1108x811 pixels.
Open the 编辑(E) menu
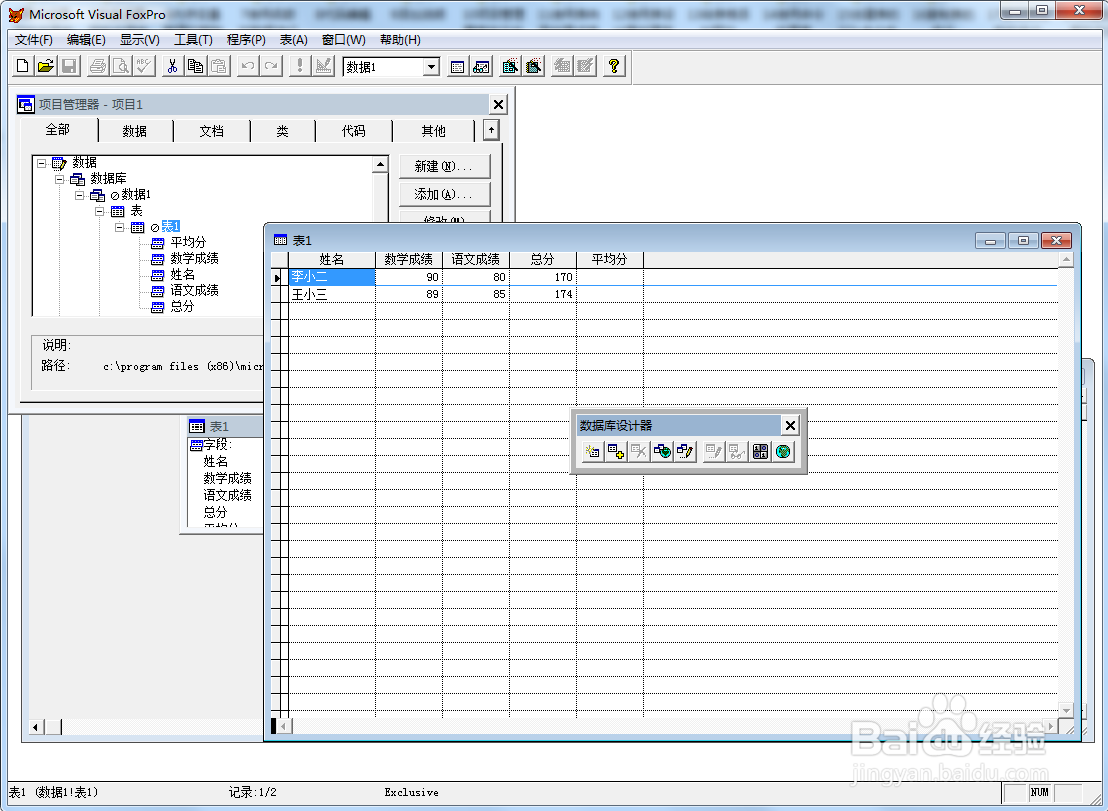pos(86,40)
